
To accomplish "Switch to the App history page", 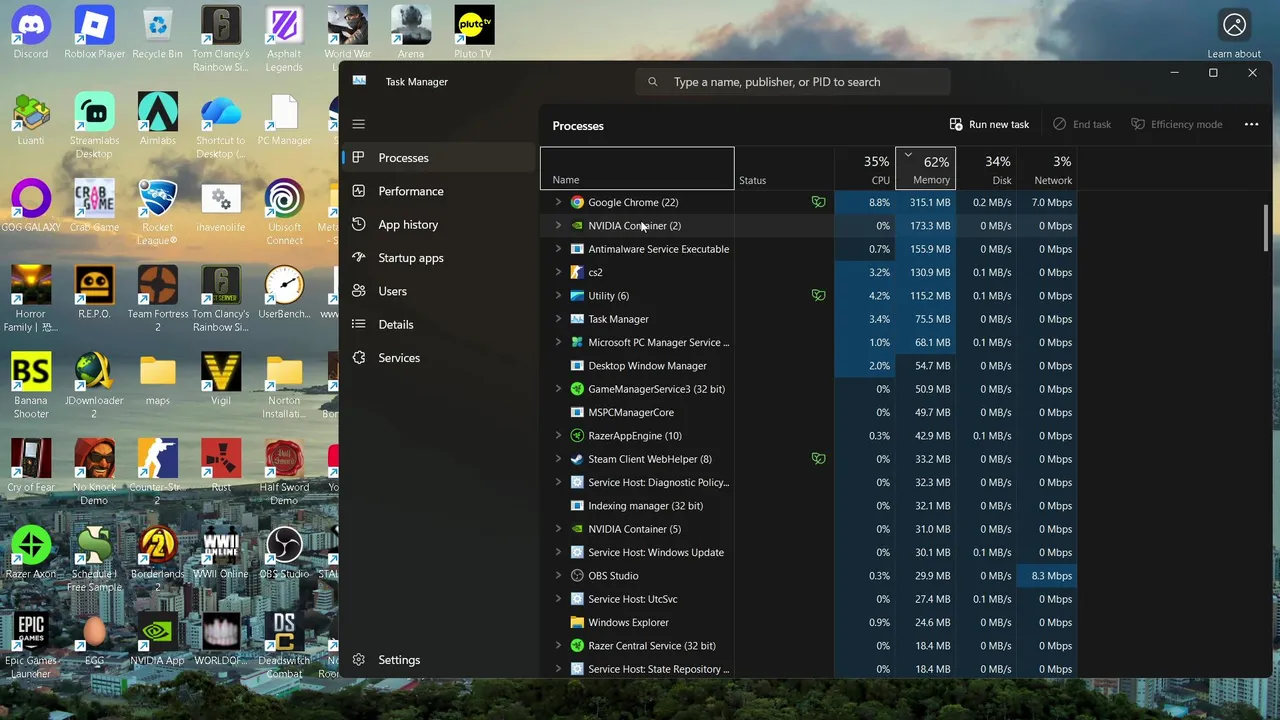I will 438,225.
